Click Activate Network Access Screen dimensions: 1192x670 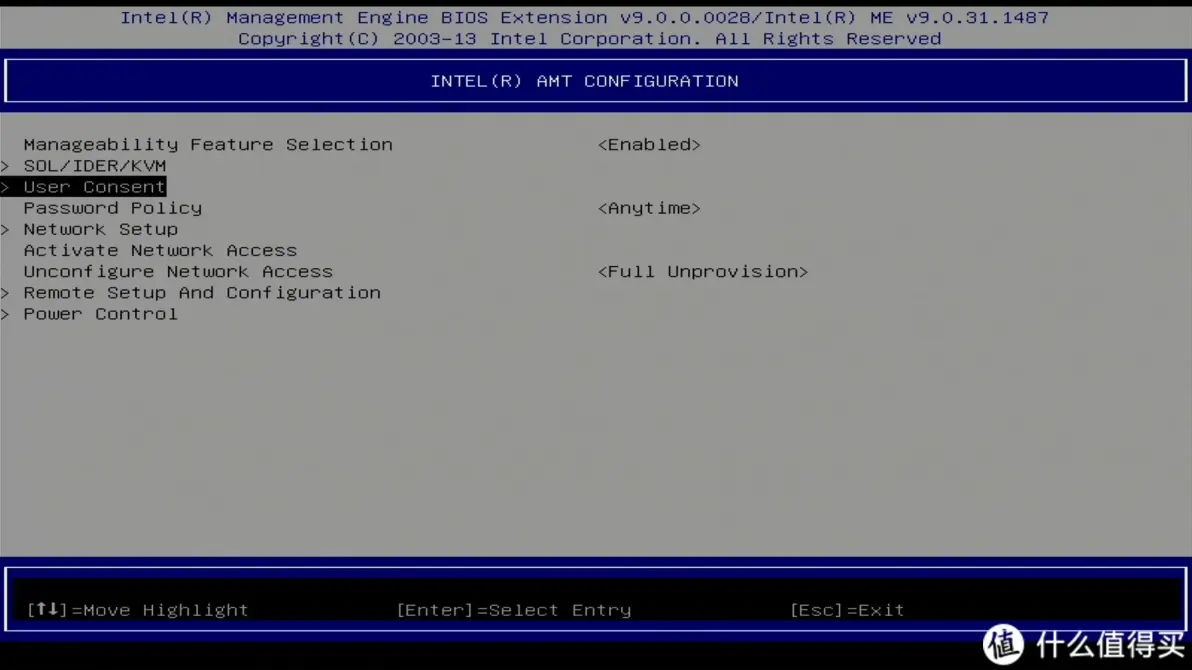(x=160, y=250)
